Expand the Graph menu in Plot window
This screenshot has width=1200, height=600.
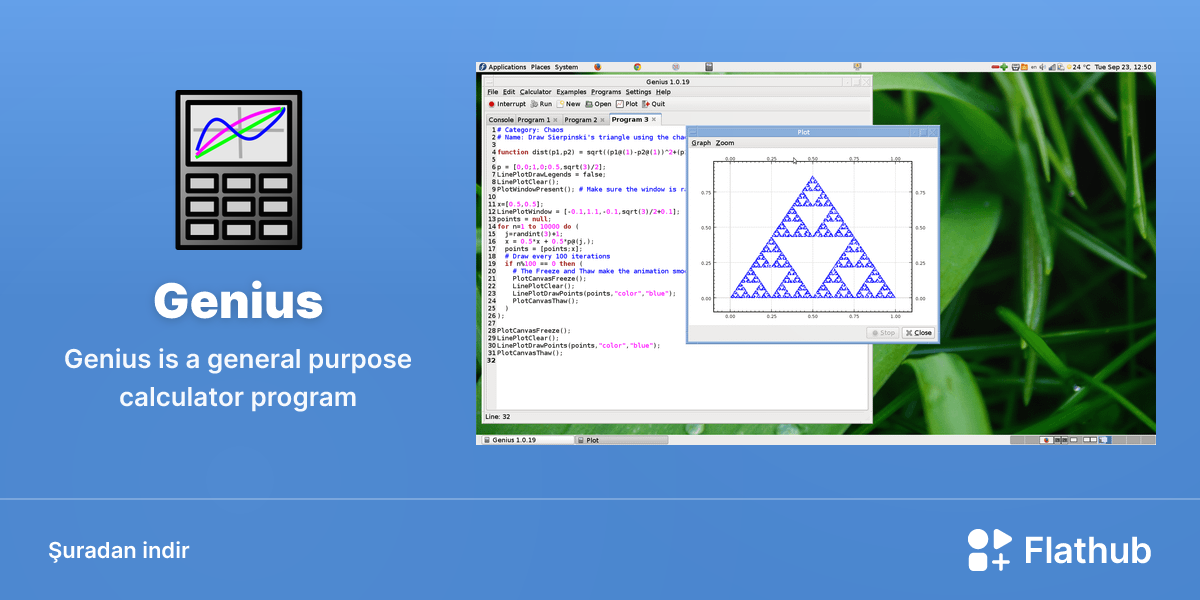click(701, 143)
